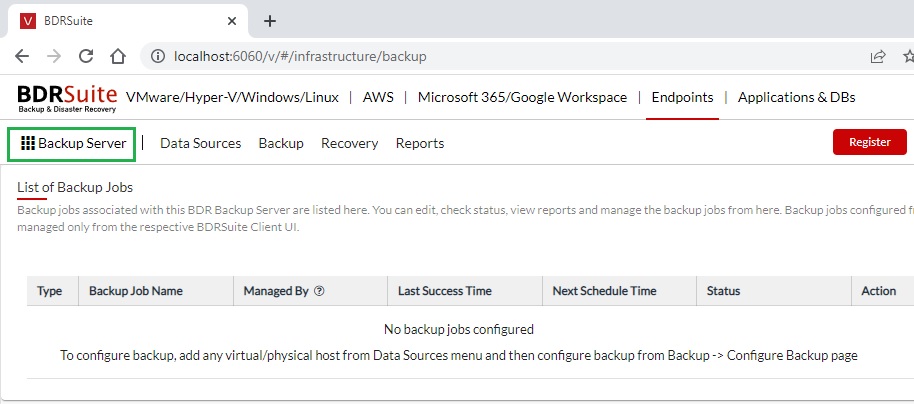The height and width of the screenshot is (404, 914).
Task: Click the Backup Server label
Action: [82, 143]
